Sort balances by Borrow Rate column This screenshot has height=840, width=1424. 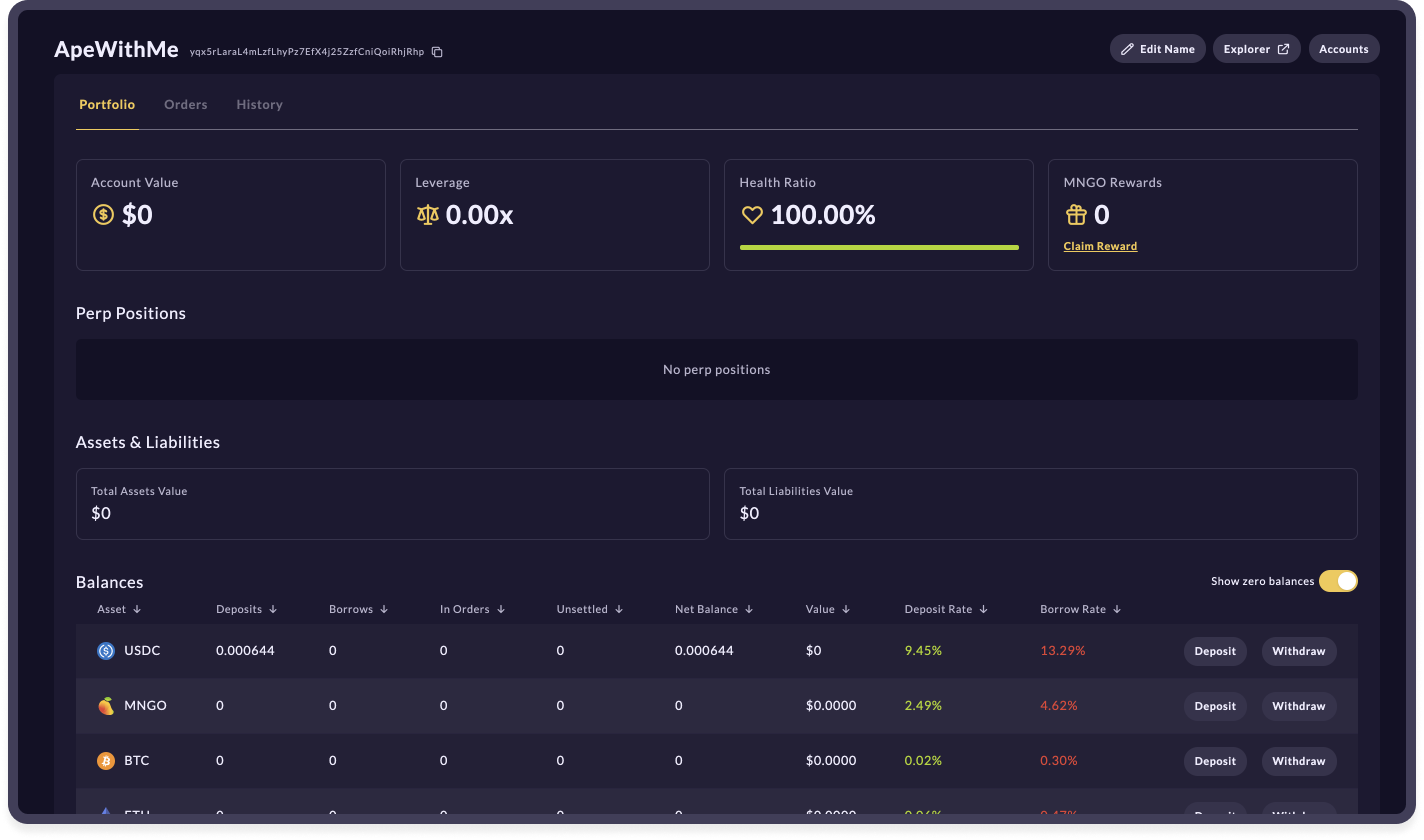click(1081, 609)
